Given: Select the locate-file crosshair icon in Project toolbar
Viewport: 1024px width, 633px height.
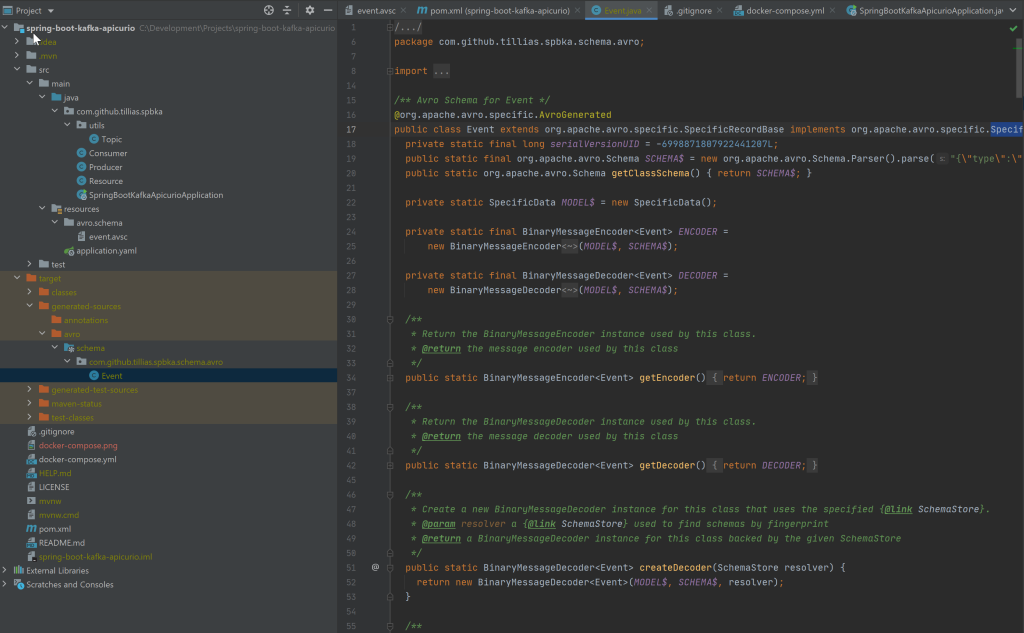Looking at the screenshot, I should click(x=268, y=9).
